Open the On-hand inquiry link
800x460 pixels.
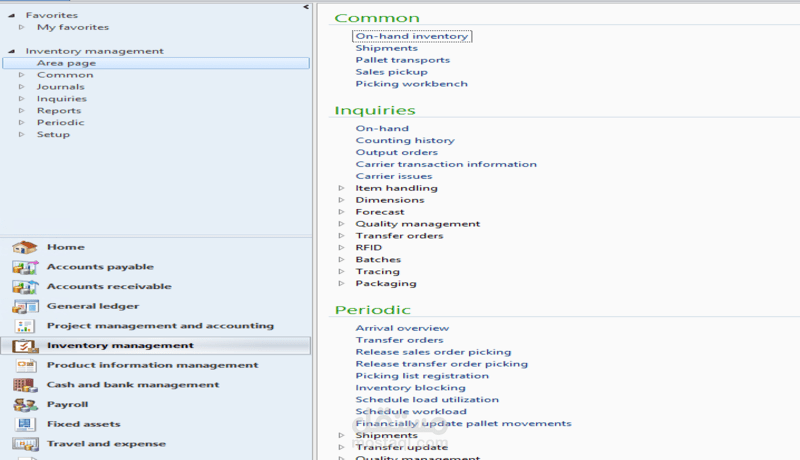[x=382, y=129]
